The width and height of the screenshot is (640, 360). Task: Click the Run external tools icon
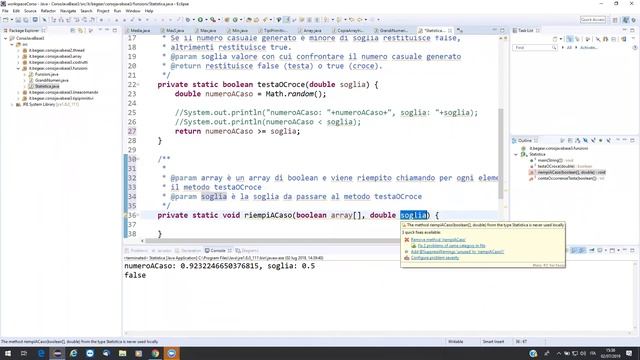tap(213, 20)
